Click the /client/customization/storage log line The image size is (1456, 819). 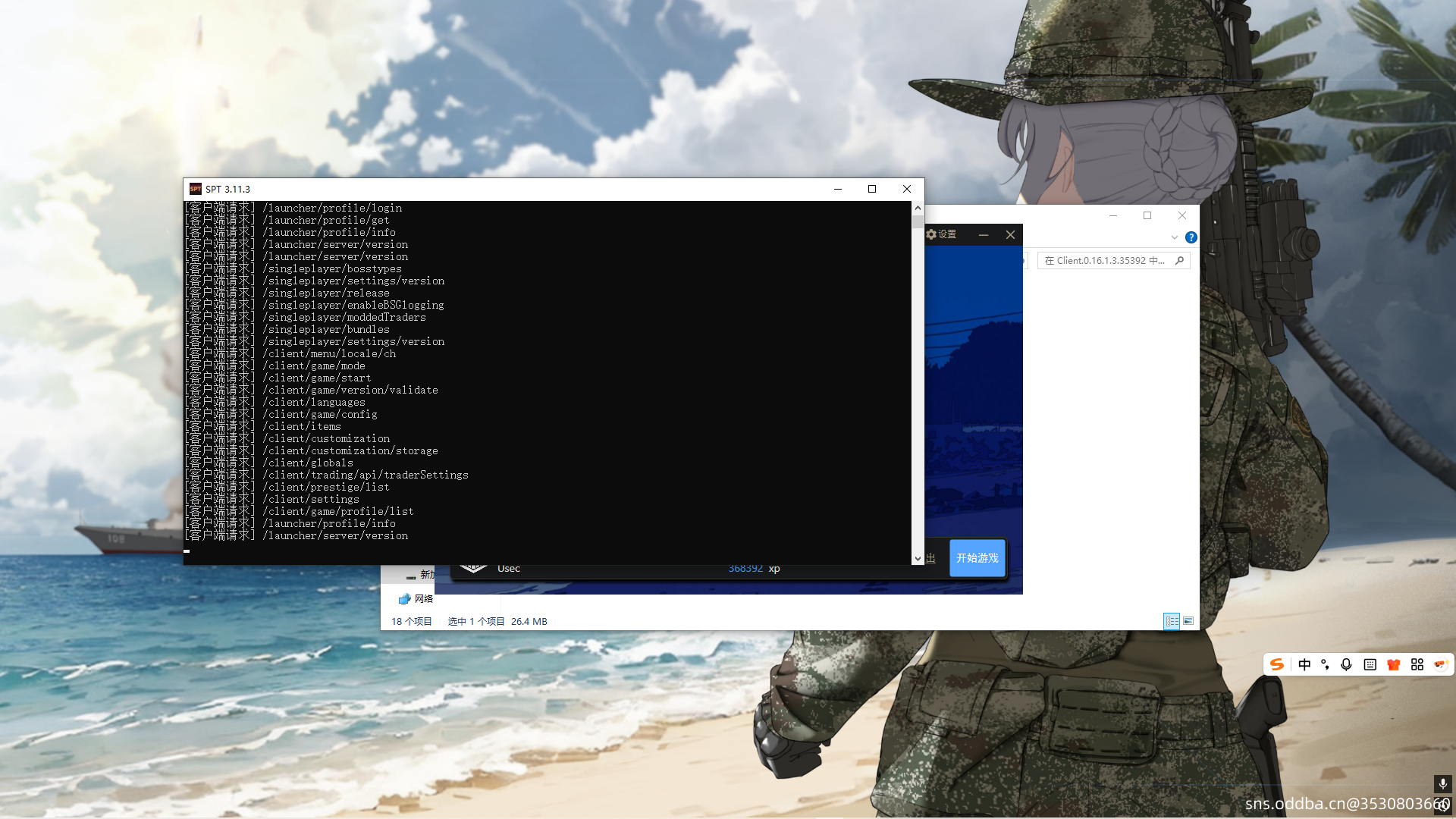coord(311,450)
